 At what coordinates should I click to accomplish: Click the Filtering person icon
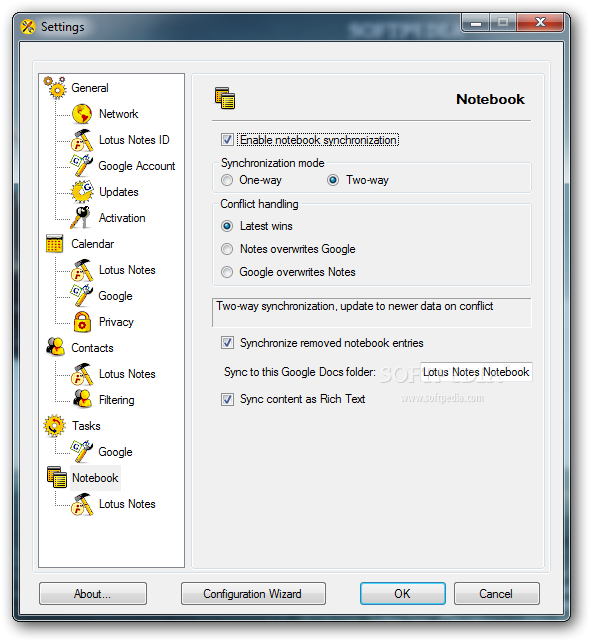[82, 399]
